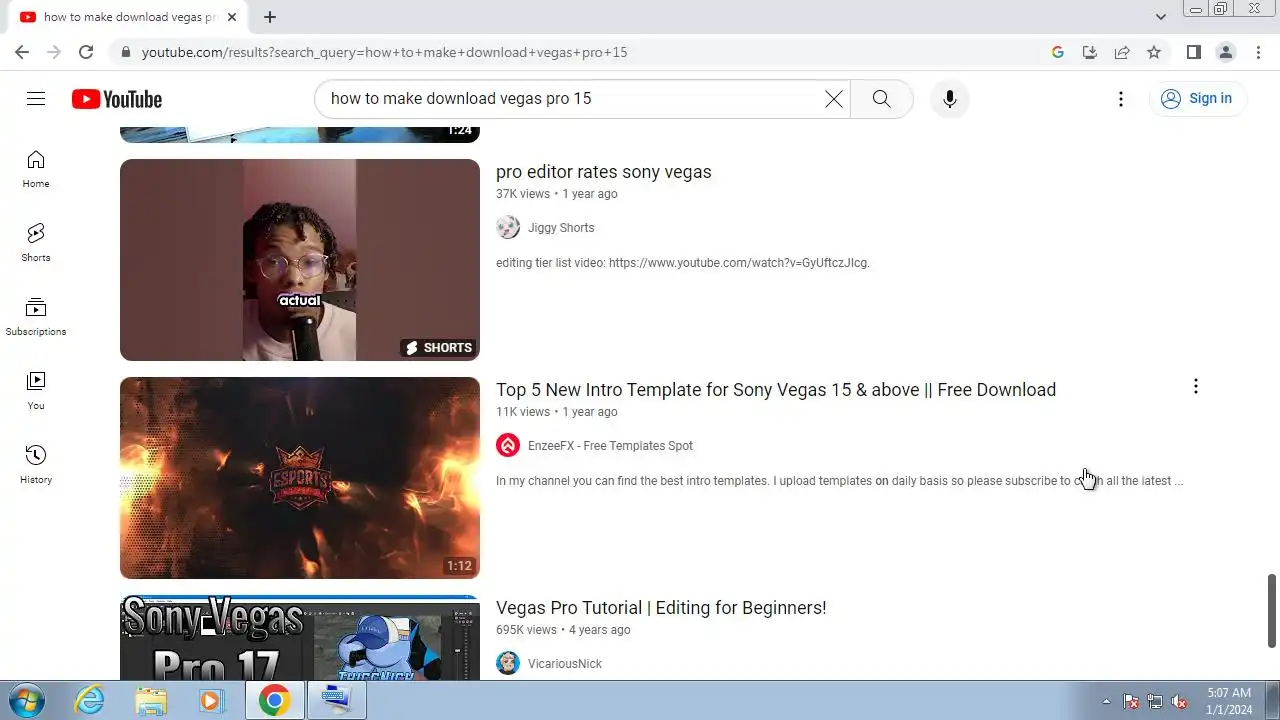1280x720 pixels.
Task: Play the Esports fire intro thumbnail
Action: [x=300, y=478]
